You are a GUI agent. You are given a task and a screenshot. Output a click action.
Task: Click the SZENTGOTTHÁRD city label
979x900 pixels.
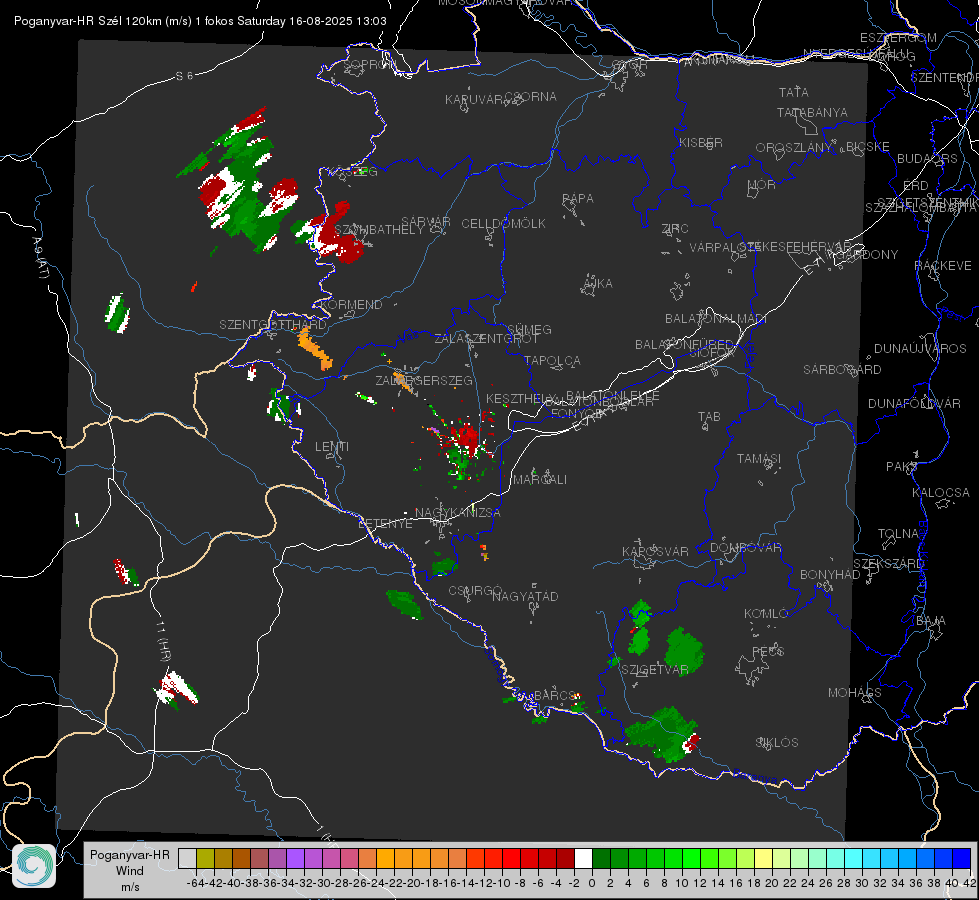pos(273,325)
